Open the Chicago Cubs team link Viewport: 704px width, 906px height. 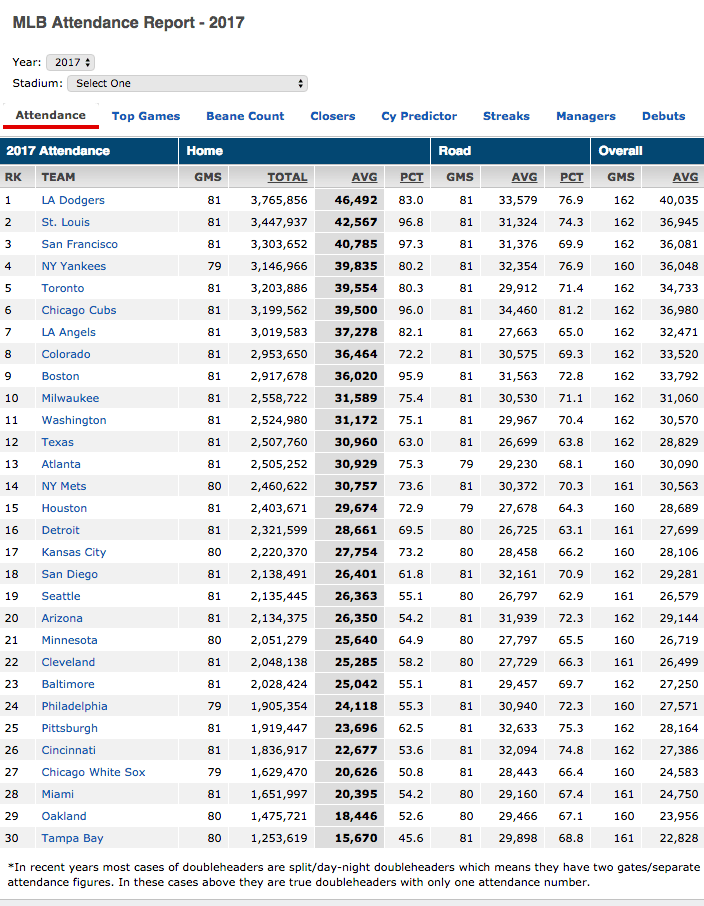(x=79, y=310)
